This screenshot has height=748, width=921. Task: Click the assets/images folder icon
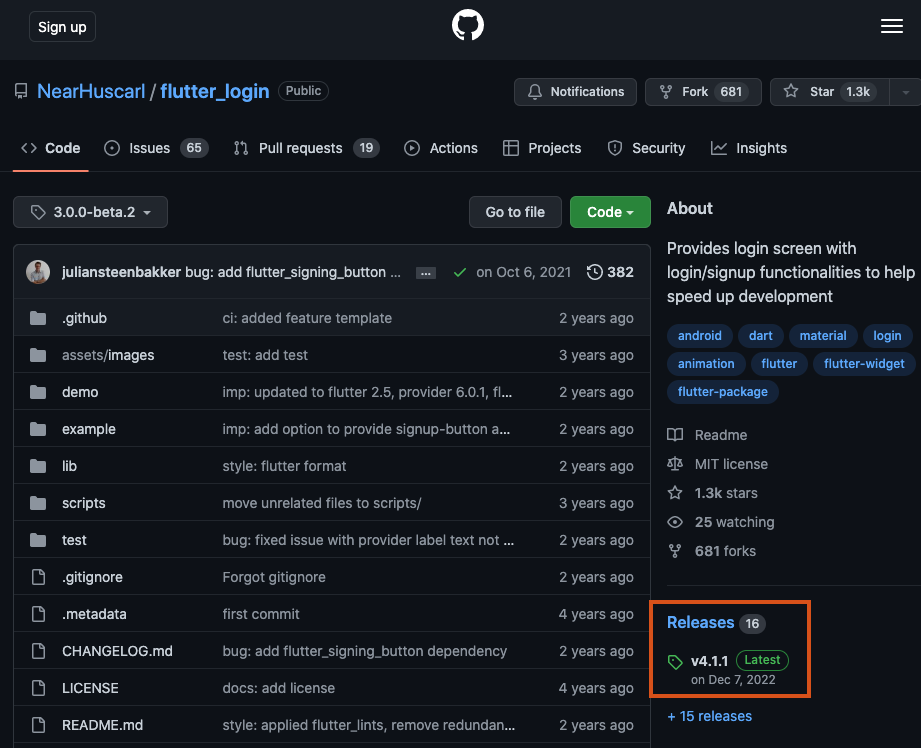38,355
